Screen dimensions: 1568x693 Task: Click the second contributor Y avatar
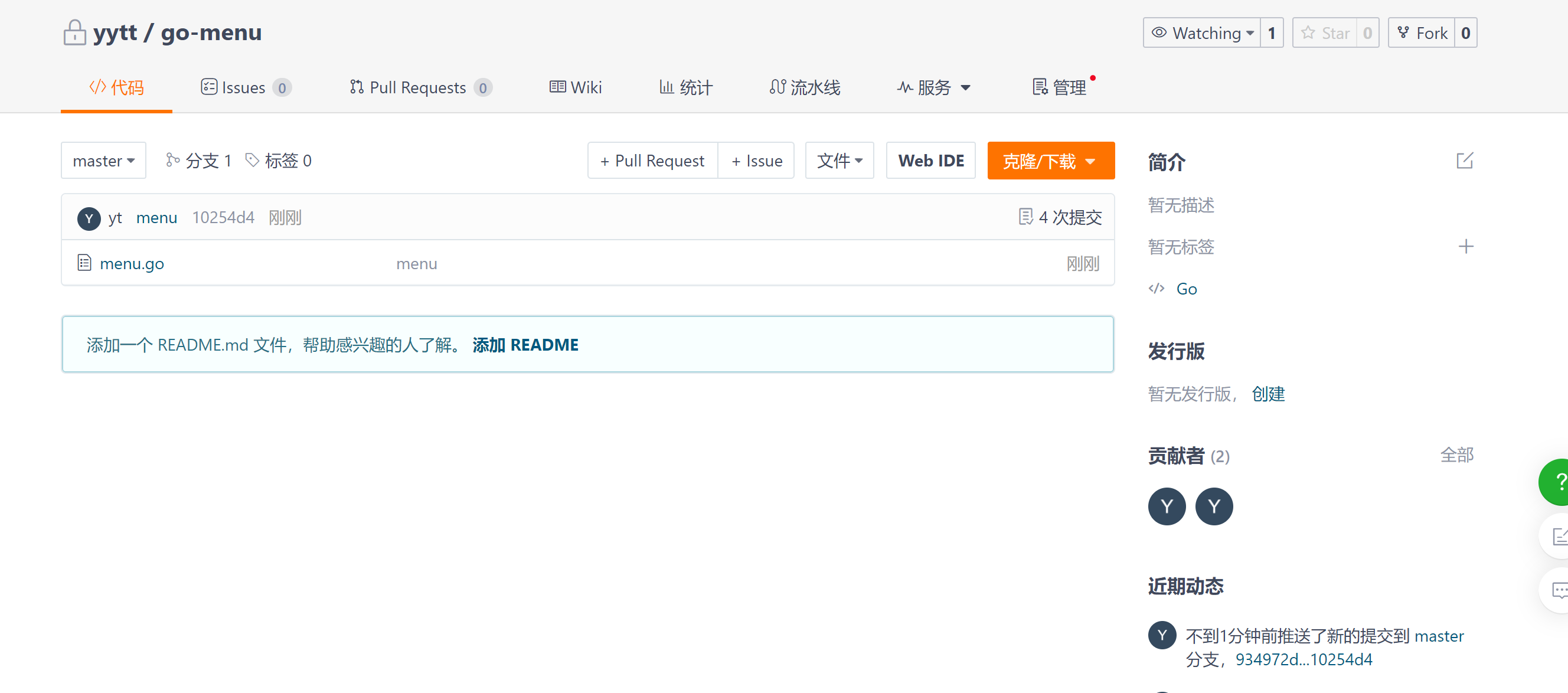pos(1213,506)
